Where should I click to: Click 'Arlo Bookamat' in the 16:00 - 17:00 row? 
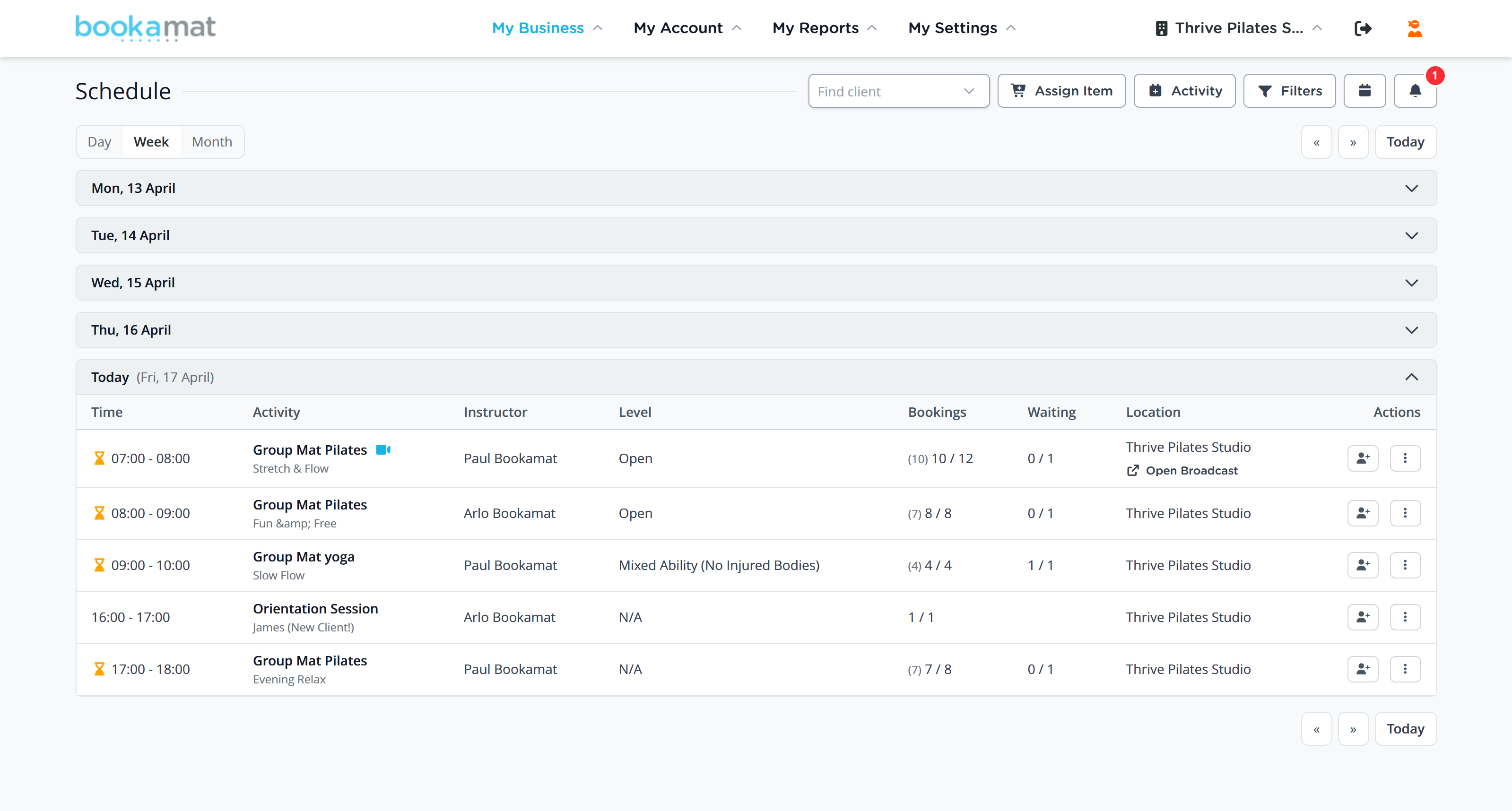[x=510, y=617]
